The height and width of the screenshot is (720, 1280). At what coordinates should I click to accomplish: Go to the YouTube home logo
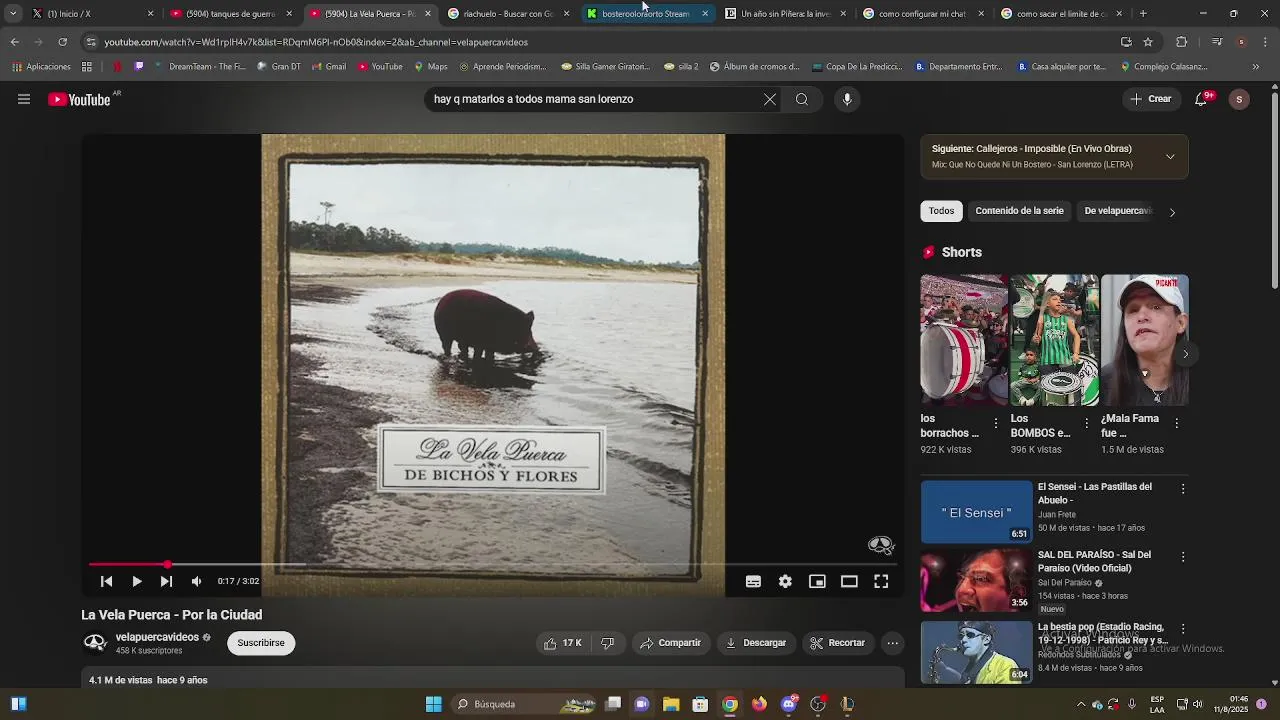pos(78,99)
